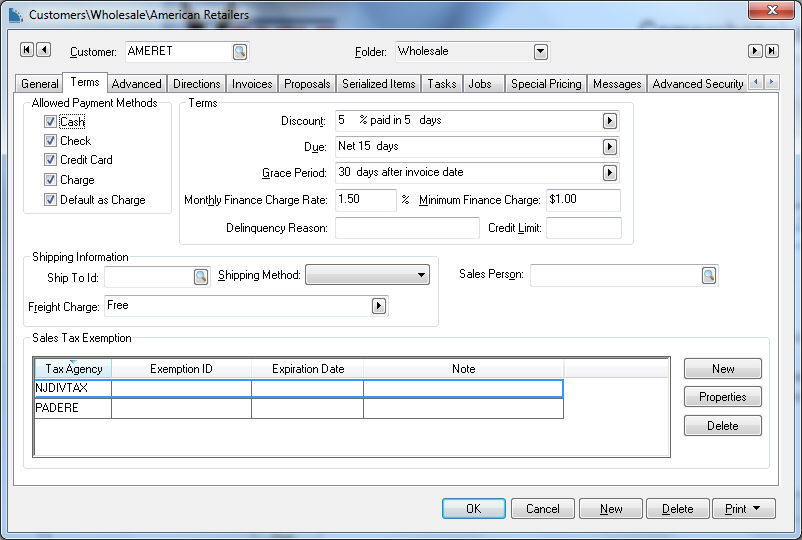Go to first customer record arrow

pyautogui.click(x=27, y=50)
